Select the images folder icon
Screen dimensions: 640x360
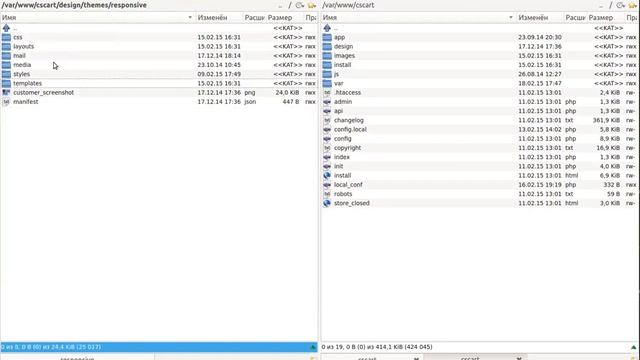327,56
